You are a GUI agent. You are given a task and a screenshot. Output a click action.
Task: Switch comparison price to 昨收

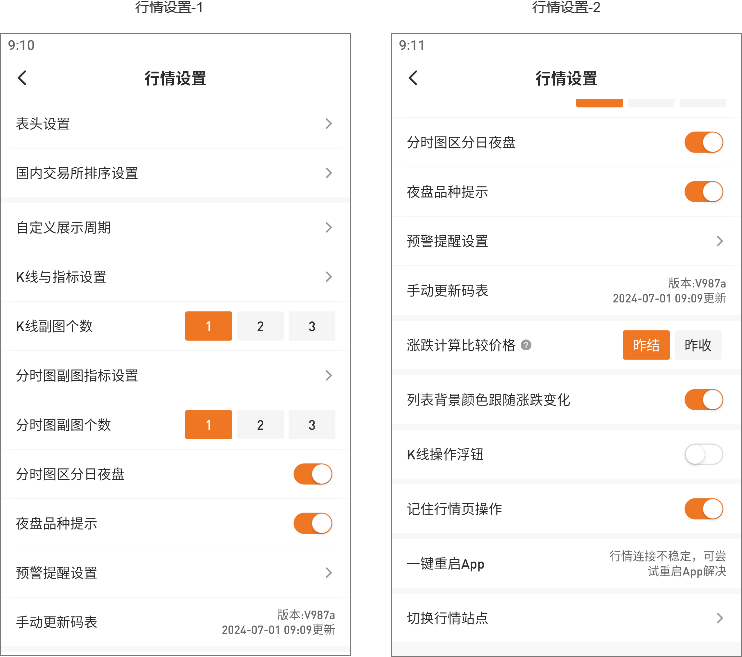click(x=698, y=345)
